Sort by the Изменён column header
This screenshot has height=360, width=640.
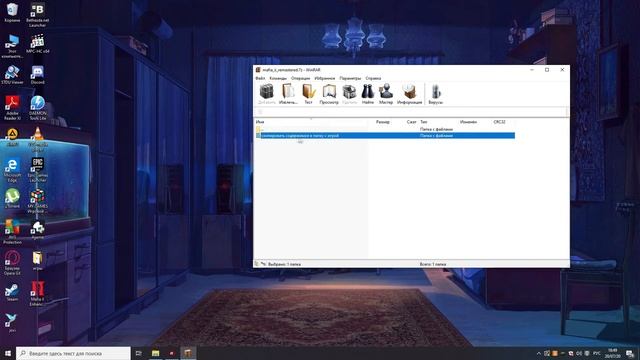pos(468,122)
